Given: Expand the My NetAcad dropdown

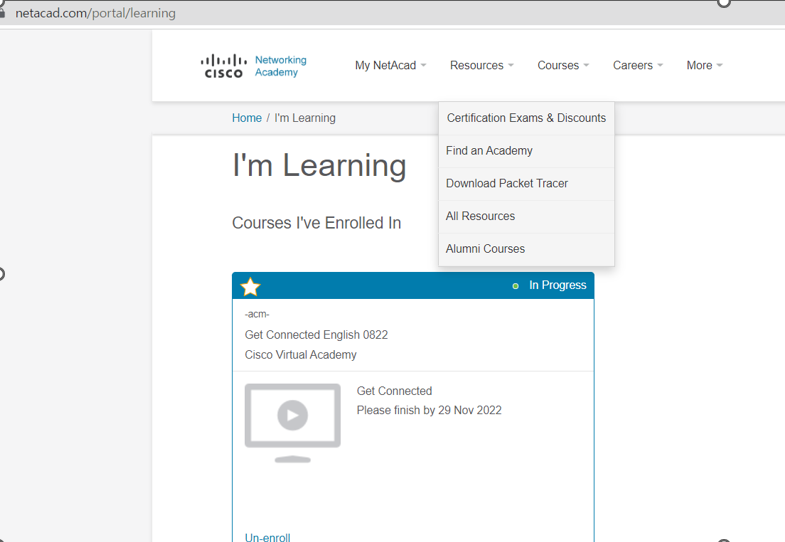Looking at the screenshot, I should 390,66.
